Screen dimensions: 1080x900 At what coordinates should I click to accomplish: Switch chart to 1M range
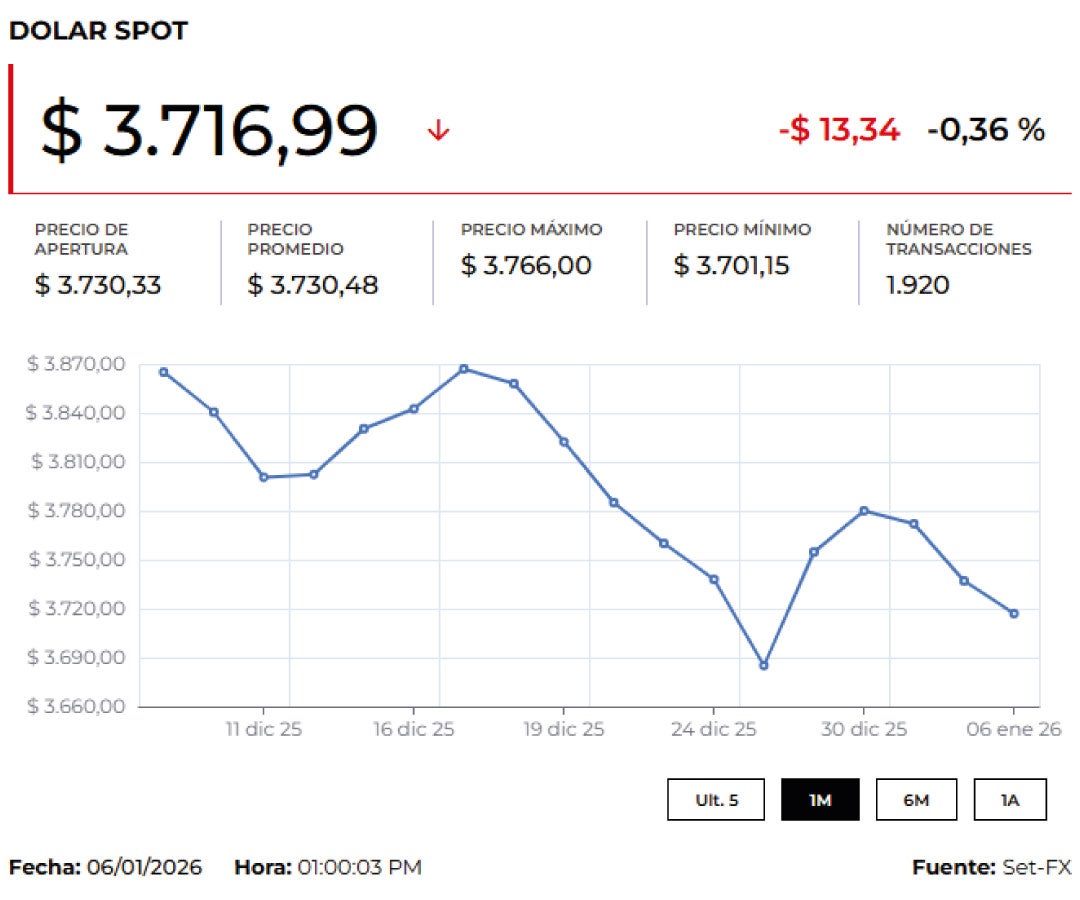click(820, 799)
